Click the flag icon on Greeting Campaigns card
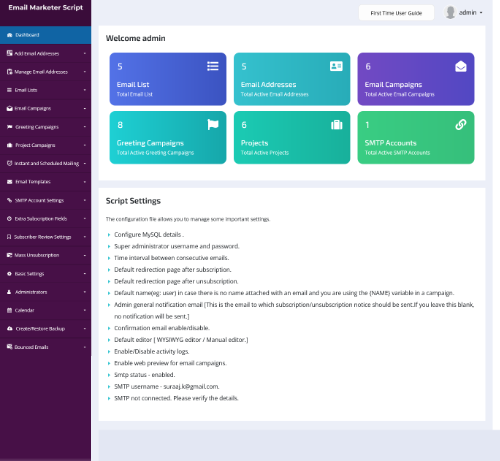 [x=213, y=125]
